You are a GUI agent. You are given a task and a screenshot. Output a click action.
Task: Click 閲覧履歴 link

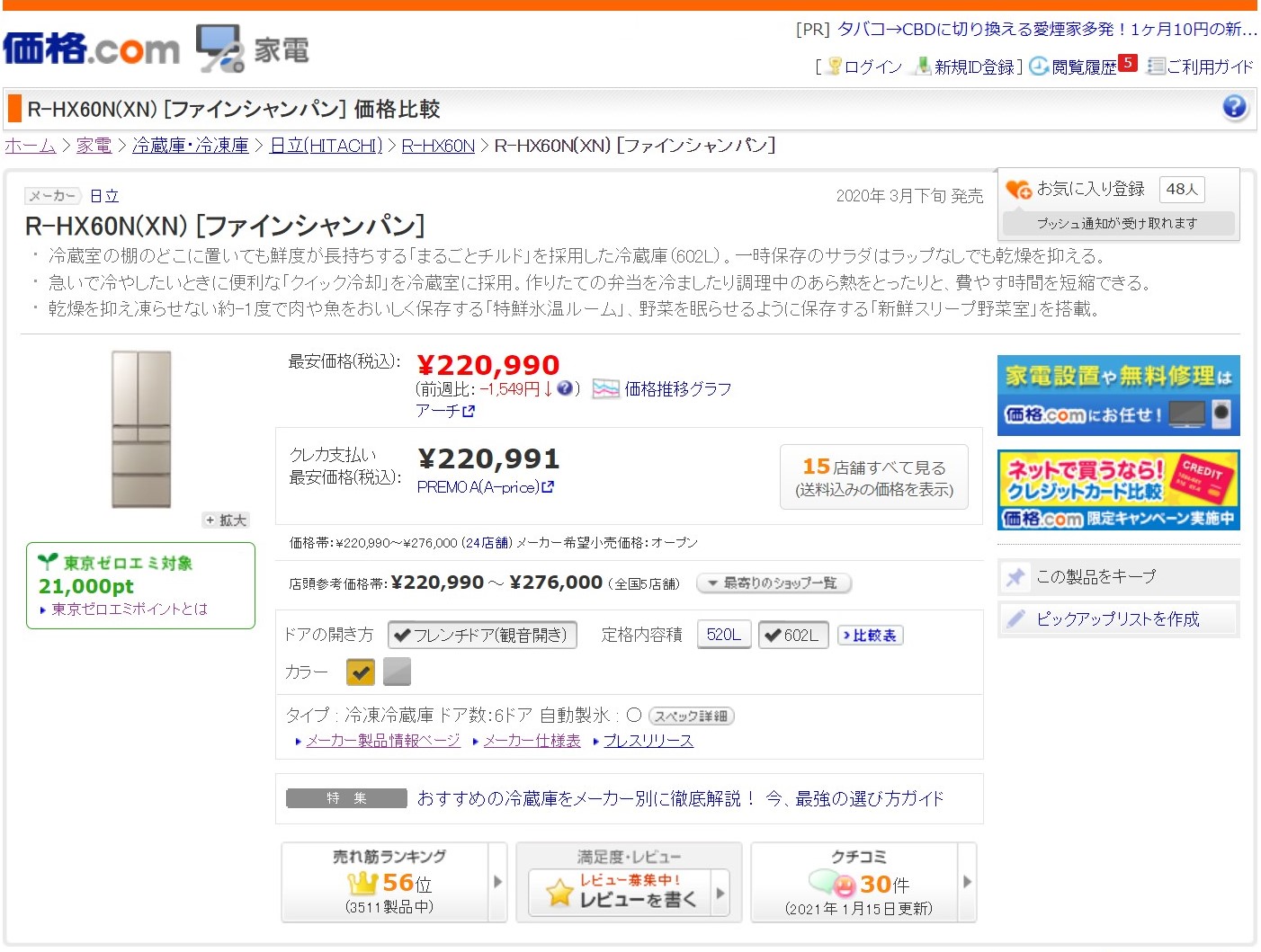[x=1084, y=67]
